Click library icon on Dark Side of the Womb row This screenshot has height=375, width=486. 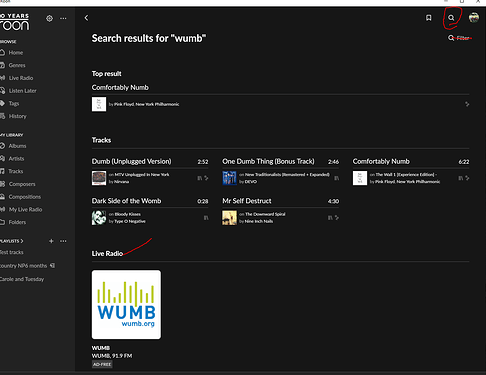click(x=206, y=218)
